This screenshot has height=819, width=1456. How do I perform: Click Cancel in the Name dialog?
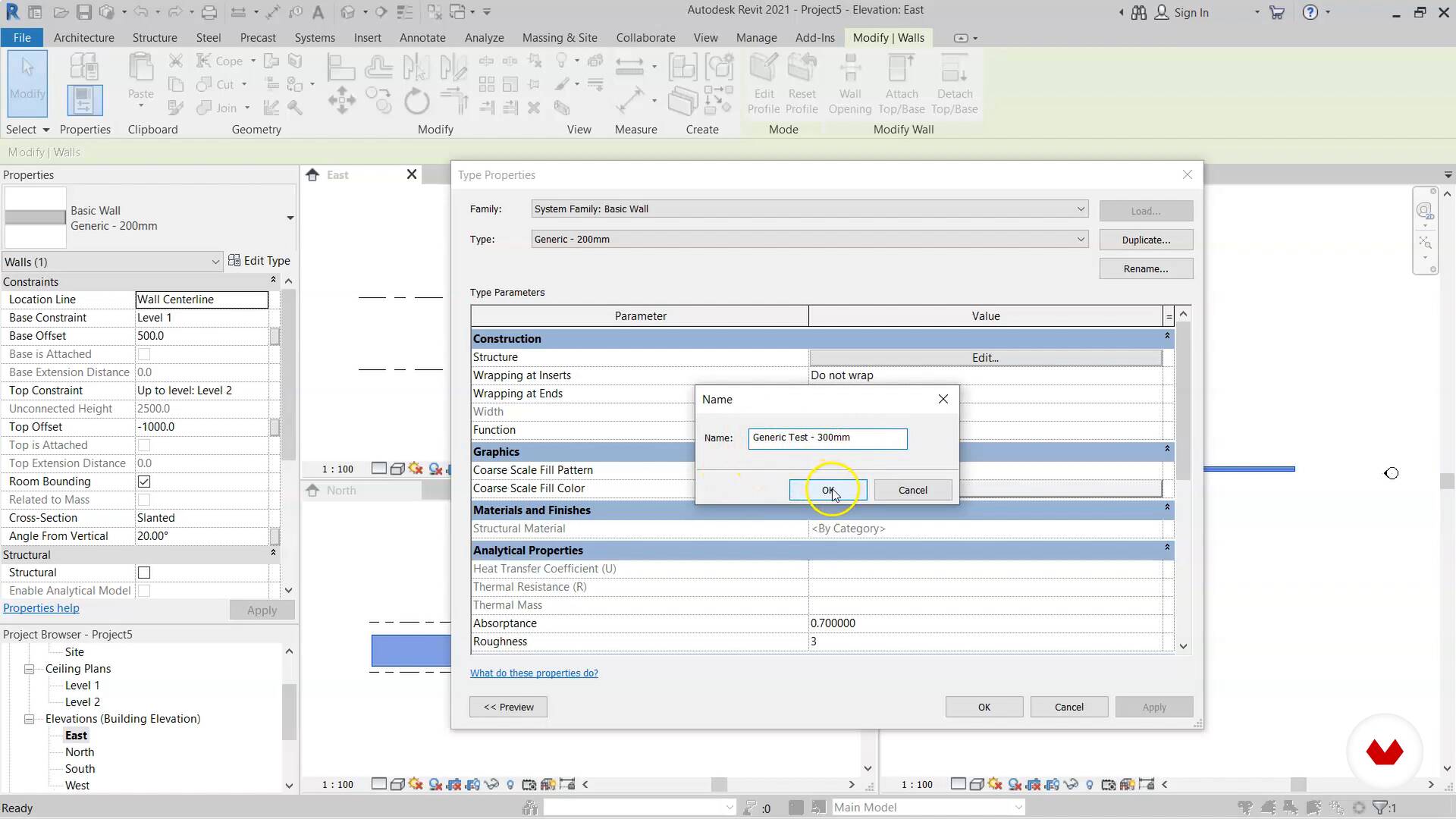[x=912, y=490]
